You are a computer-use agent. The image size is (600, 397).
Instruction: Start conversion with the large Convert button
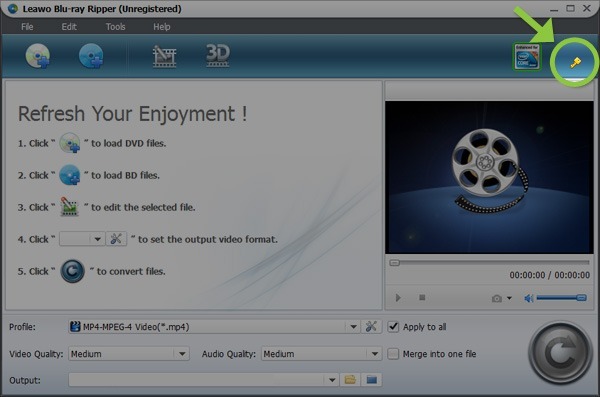(561, 353)
